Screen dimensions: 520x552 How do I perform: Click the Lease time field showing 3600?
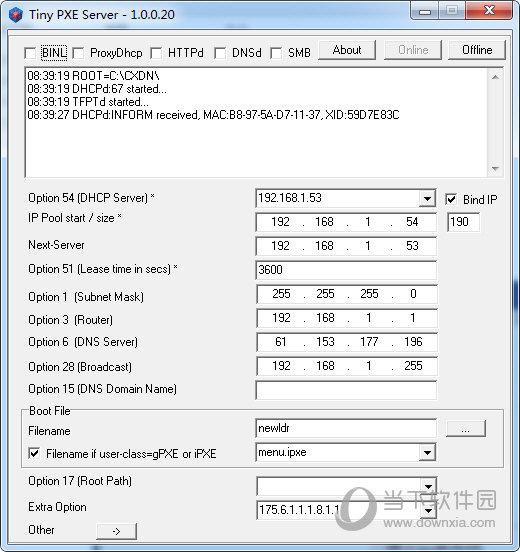tap(346, 270)
